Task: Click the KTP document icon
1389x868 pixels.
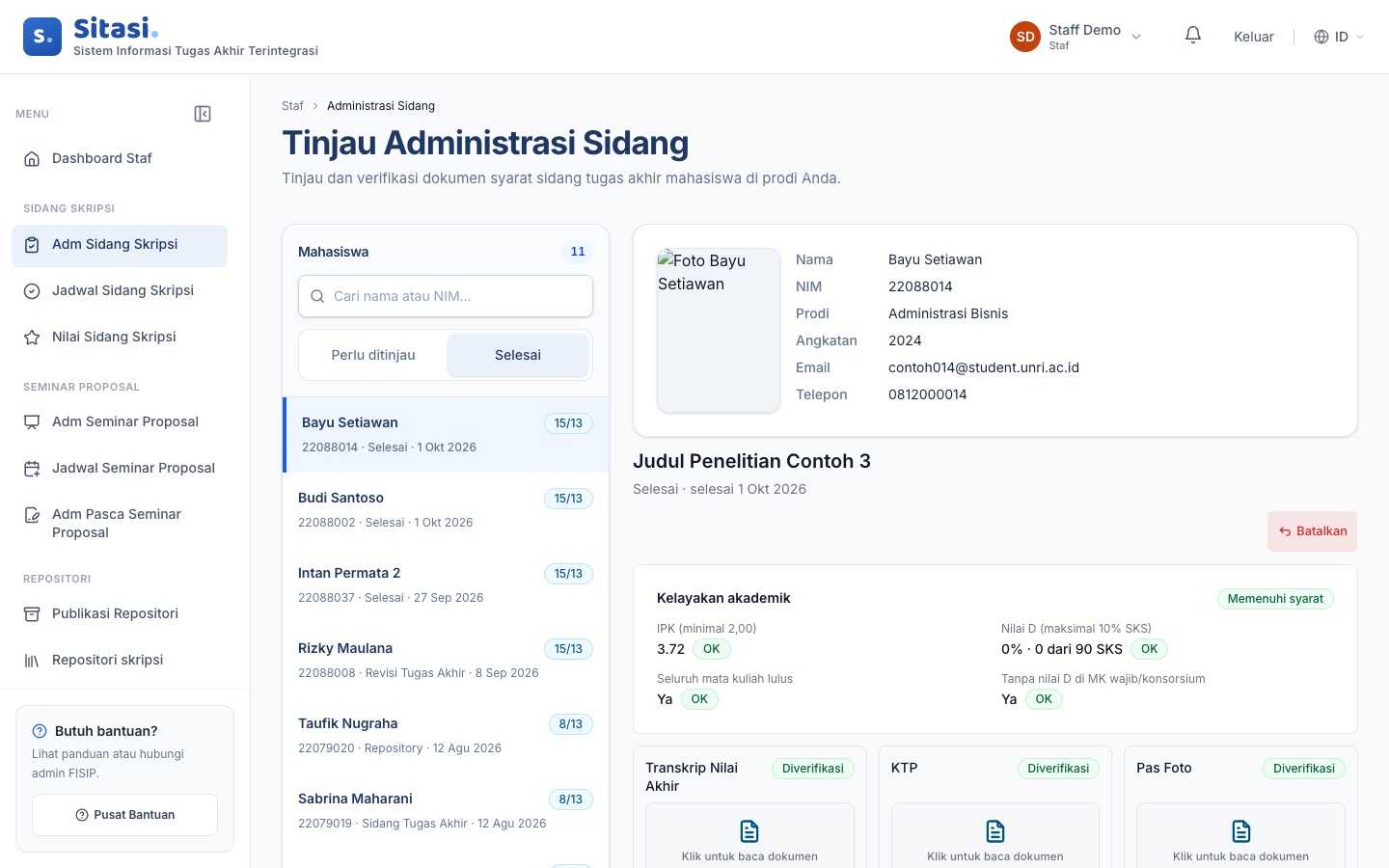Action: coord(995,831)
